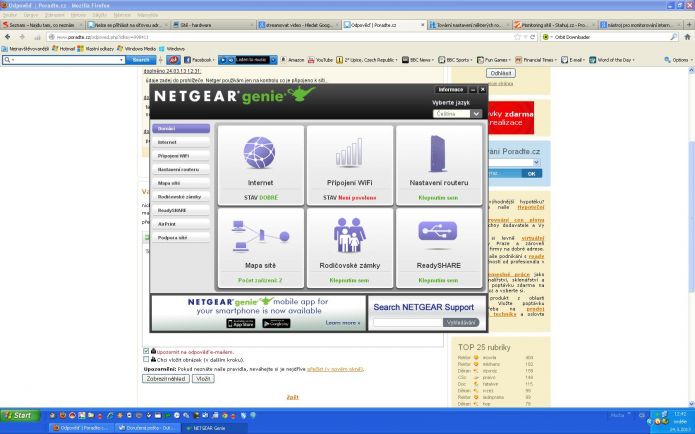Select Domácí in Genie sidebar
Viewport: 695px width, 434px height.
point(181,129)
